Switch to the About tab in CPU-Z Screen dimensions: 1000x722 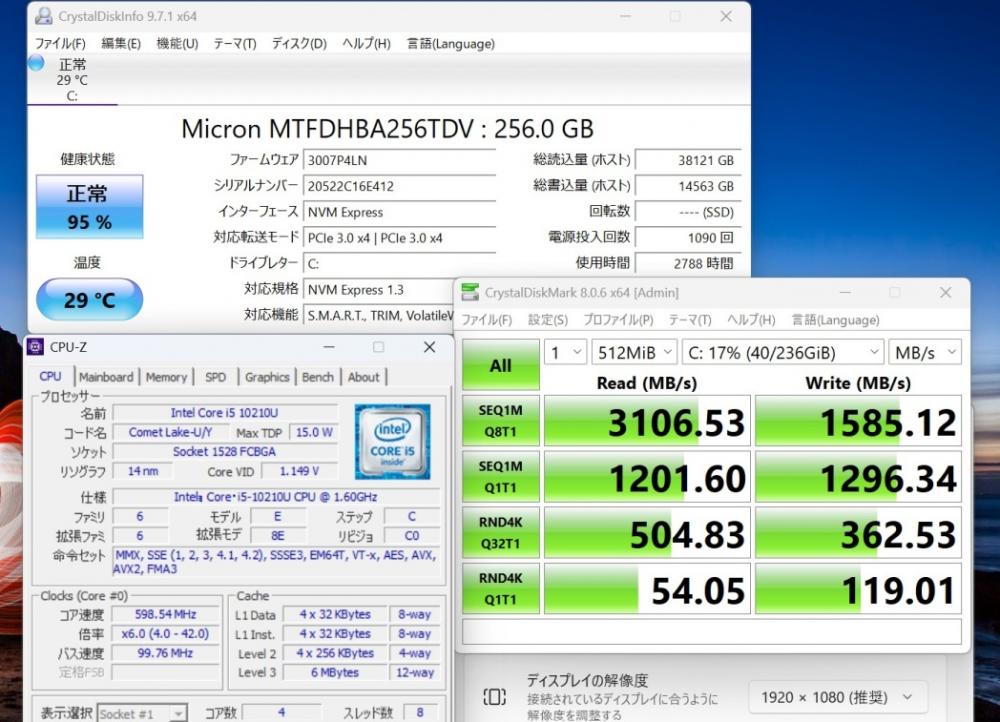(364, 377)
